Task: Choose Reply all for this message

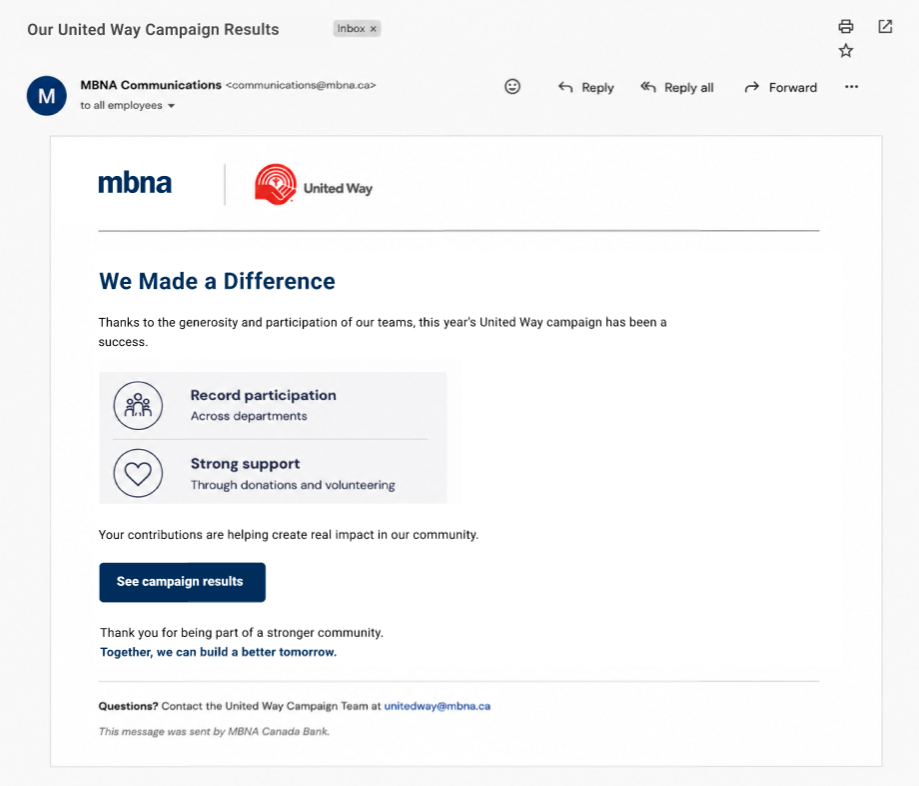Action: (677, 87)
